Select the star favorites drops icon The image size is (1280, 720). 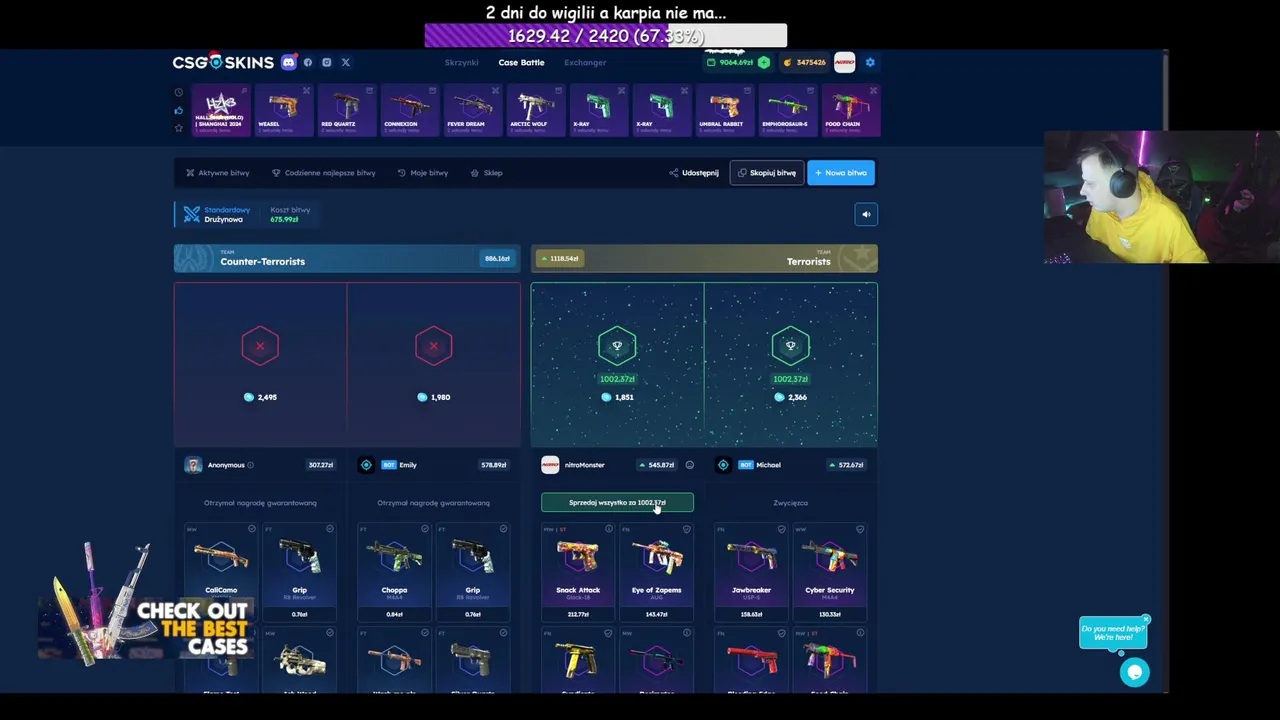179,127
